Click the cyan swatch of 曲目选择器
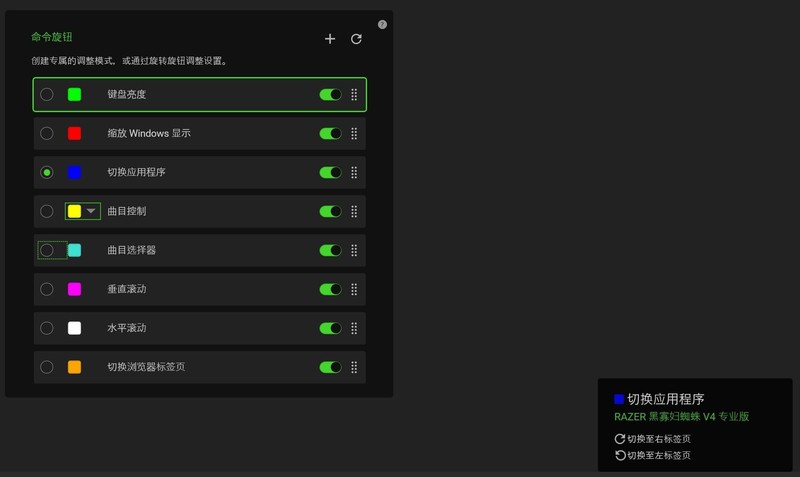 point(74,250)
